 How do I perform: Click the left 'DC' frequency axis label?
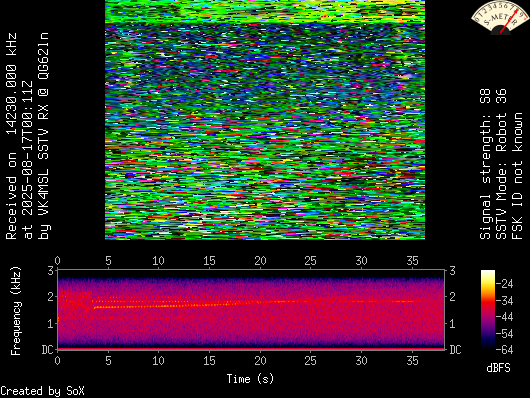pos(48,349)
